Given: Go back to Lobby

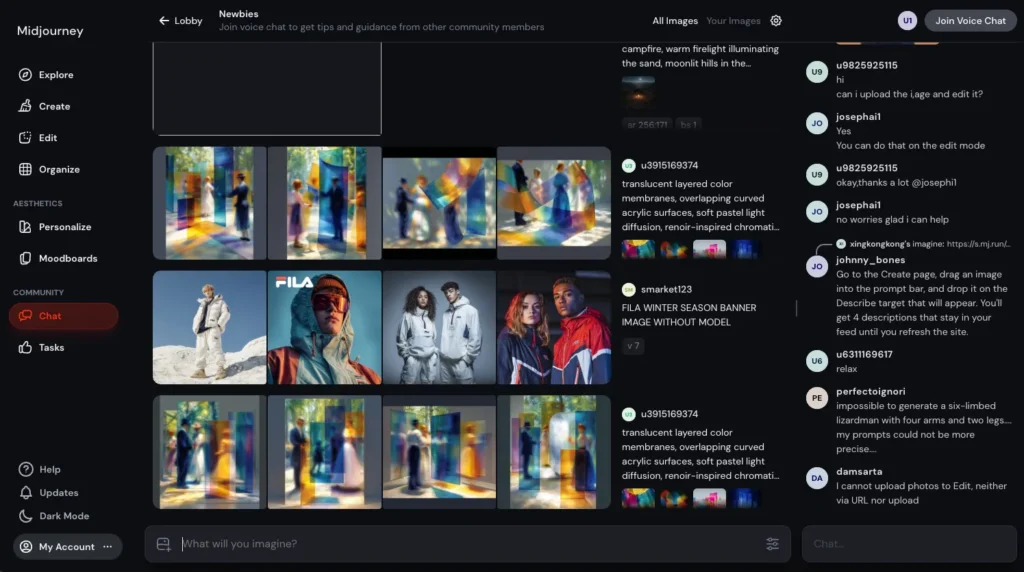Looking at the screenshot, I should pyautogui.click(x=180, y=21).
